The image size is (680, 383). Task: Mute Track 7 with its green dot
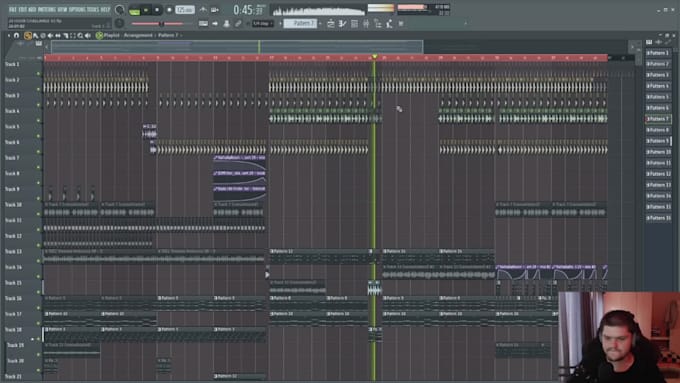[39, 167]
